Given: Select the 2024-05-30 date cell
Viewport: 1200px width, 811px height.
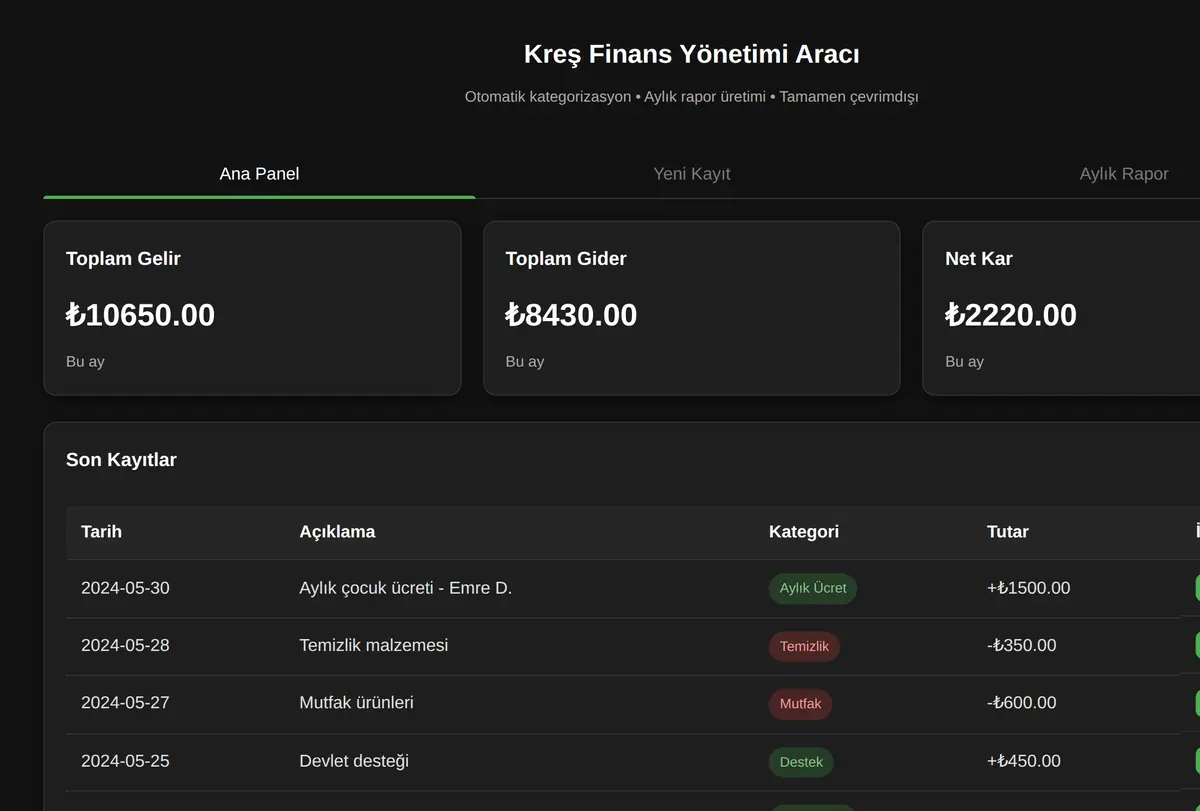Looking at the screenshot, I should pos(125,588).
